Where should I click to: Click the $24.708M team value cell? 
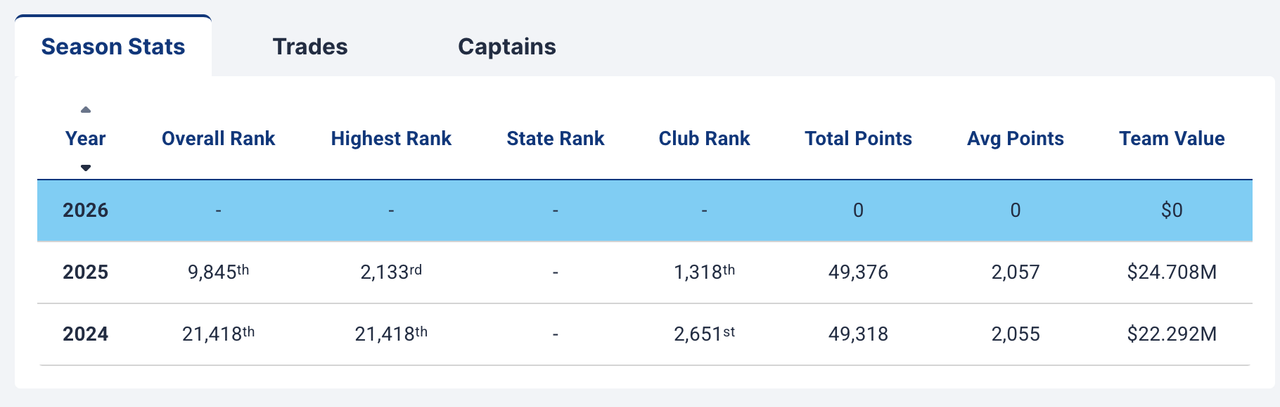tap(1172, 273)
